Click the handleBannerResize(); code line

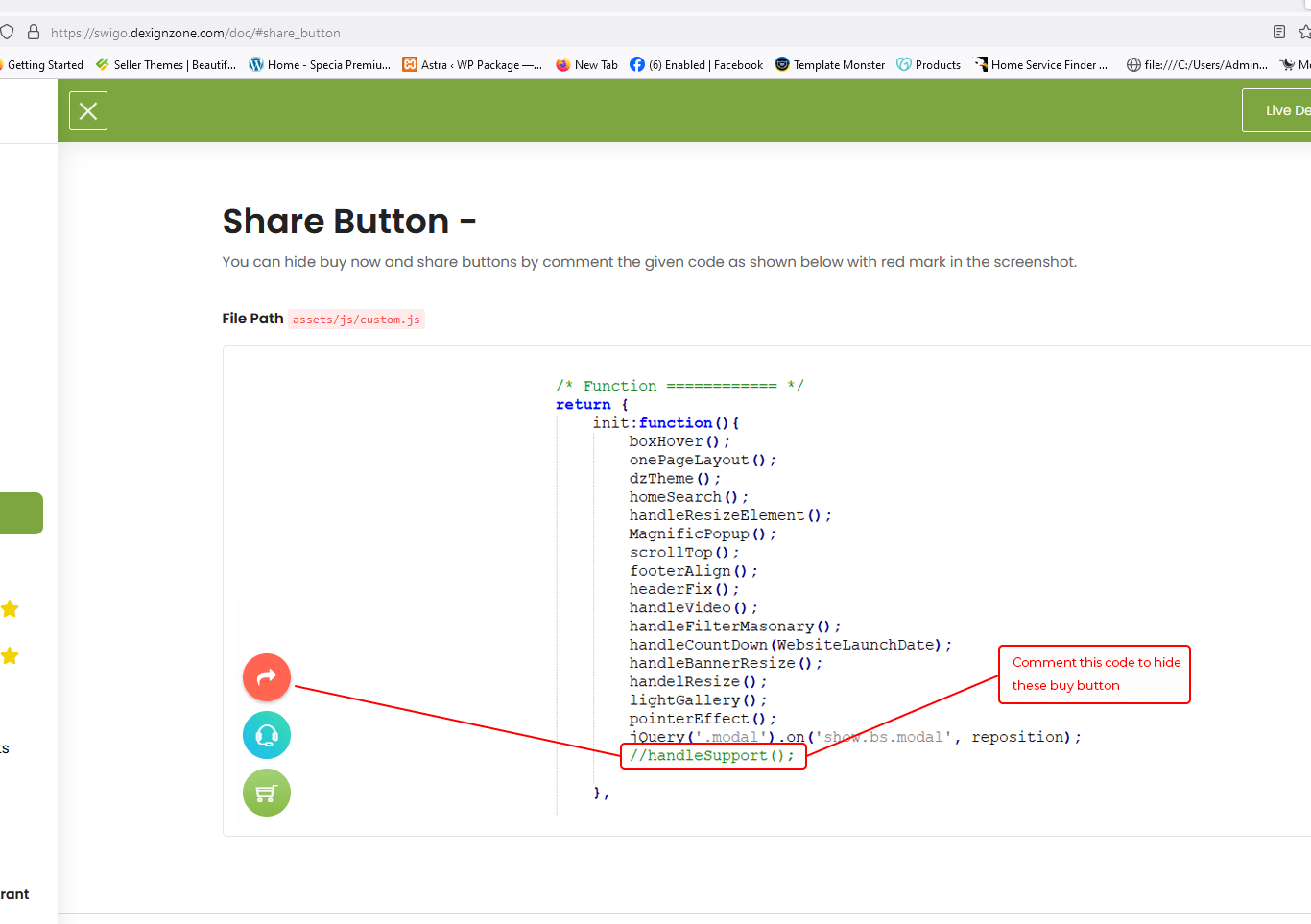(x=726, y=663)
